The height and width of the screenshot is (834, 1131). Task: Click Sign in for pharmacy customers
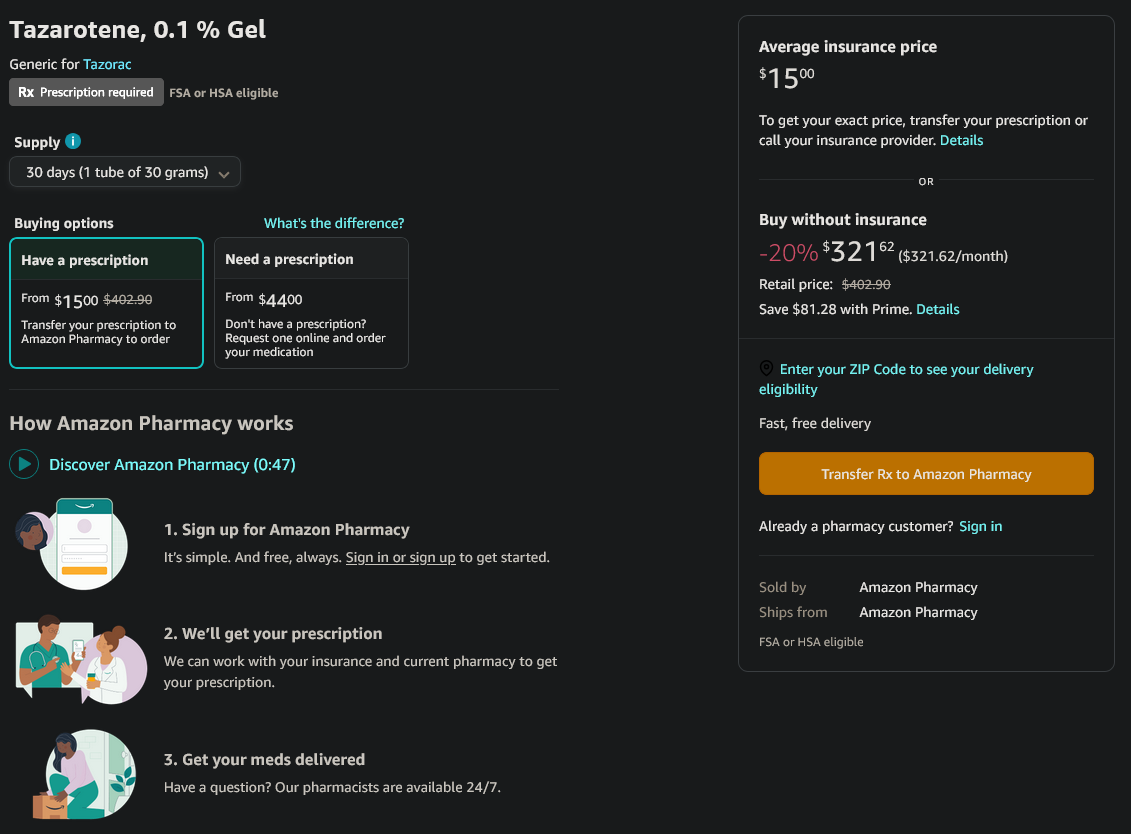pos(980,526)
